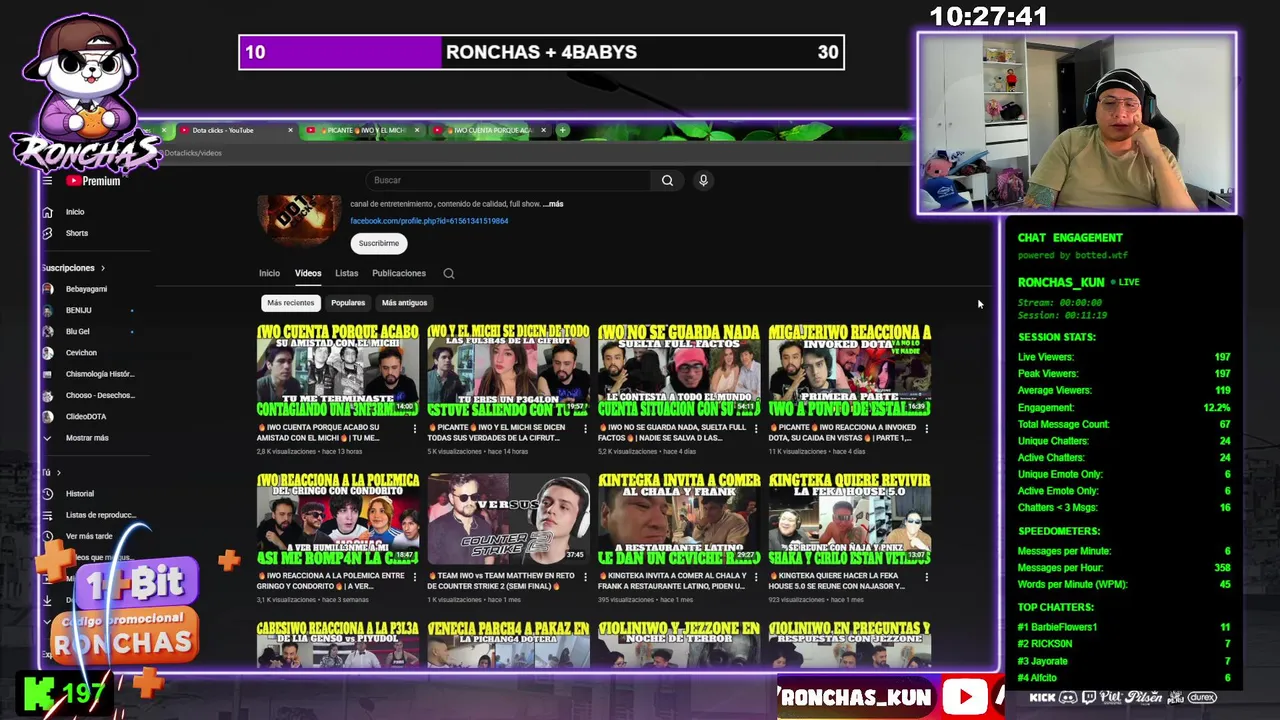
Task: Open more options for IWO Y EL MICHI video
Action: 585,429
